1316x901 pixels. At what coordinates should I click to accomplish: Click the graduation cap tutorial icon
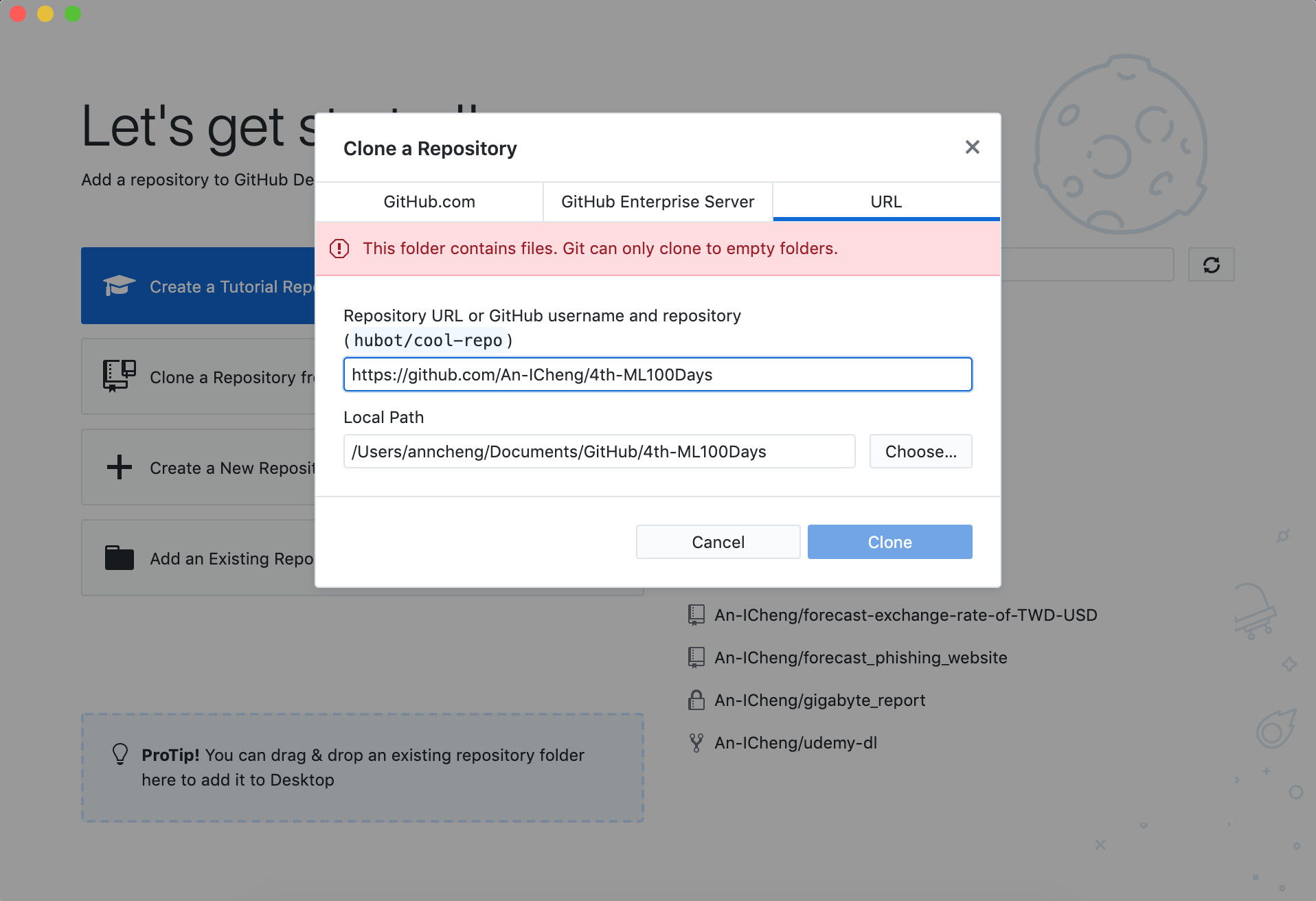click(119, 285)
